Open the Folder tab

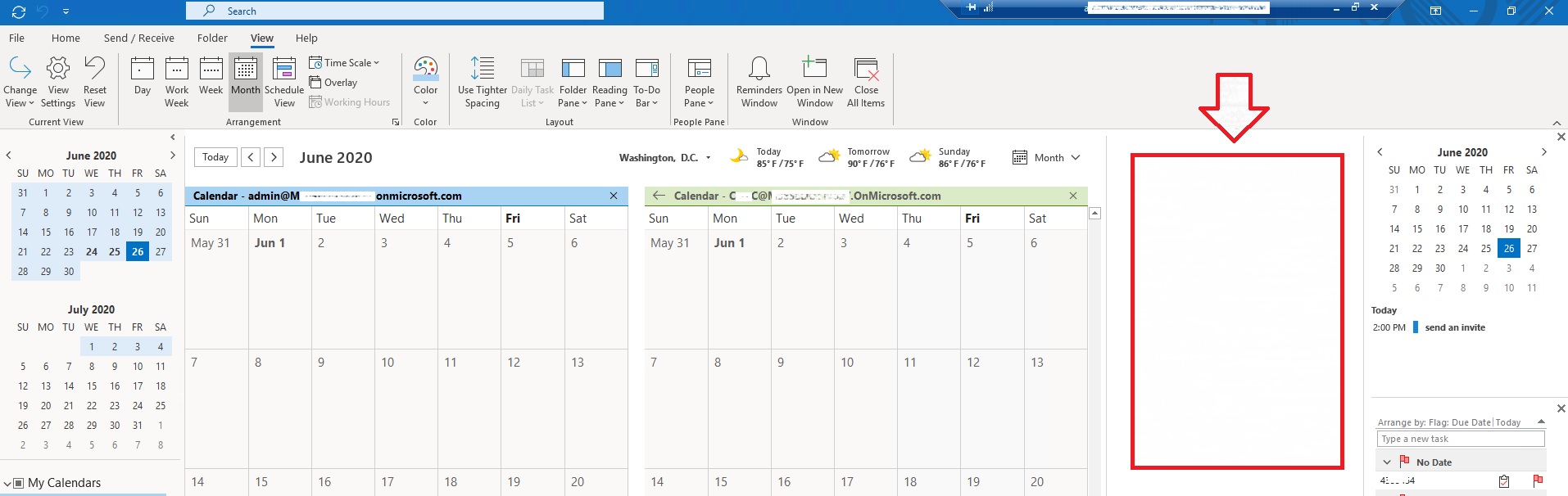pyautogui.click(x=212, y=38)
